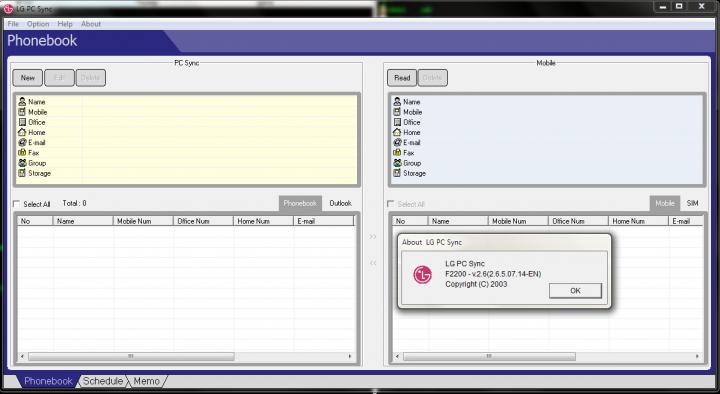The height and width of the screenshot is (394, 720).
Task: Select the Phonebook source tab in PC Sync
Action: coord(300,203)
